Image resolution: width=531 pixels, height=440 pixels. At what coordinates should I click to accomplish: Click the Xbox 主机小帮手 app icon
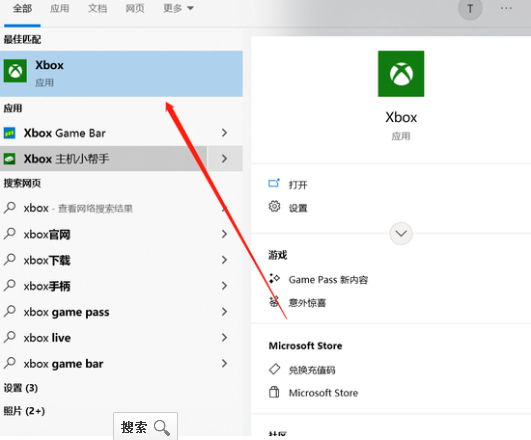click(9, 159)
